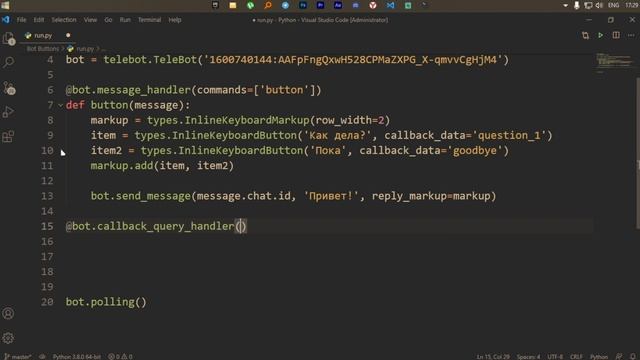Click inside callback_query_handler parentheses
The image size is (640, 360).
[x=241, y=226]
